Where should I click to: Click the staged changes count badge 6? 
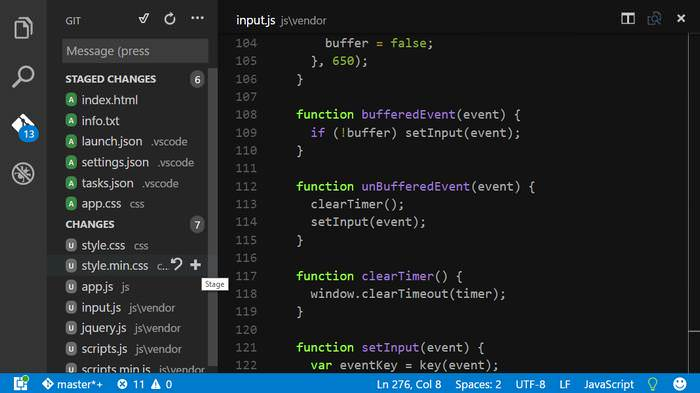[197, 79]
